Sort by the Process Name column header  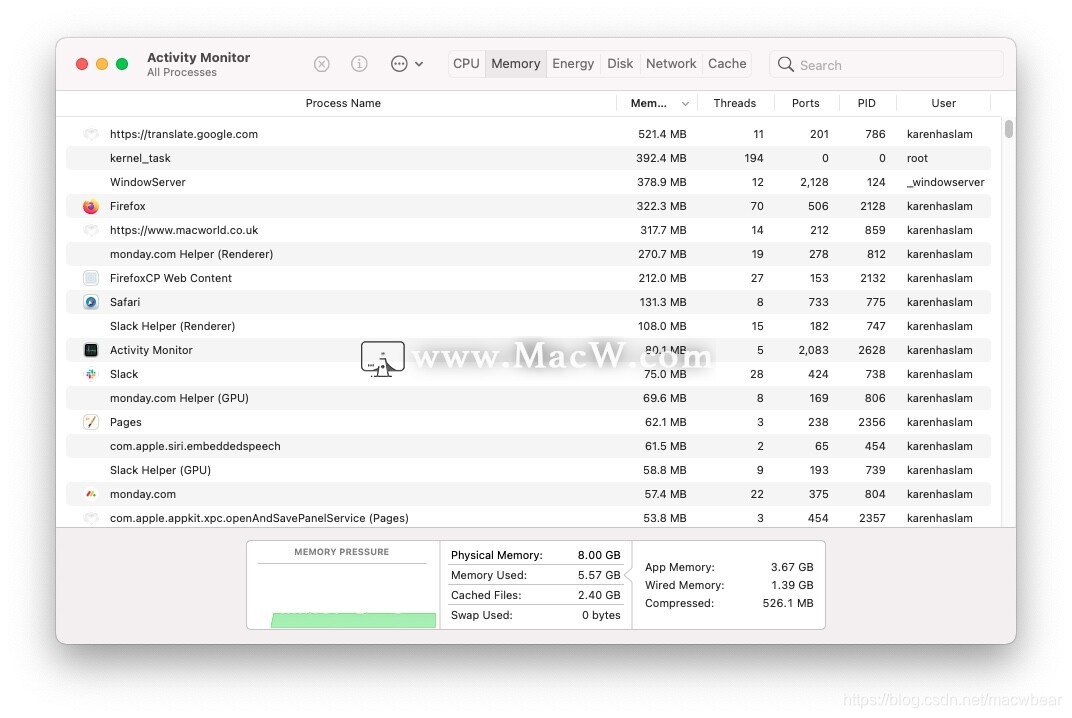[x=343, y=103]
